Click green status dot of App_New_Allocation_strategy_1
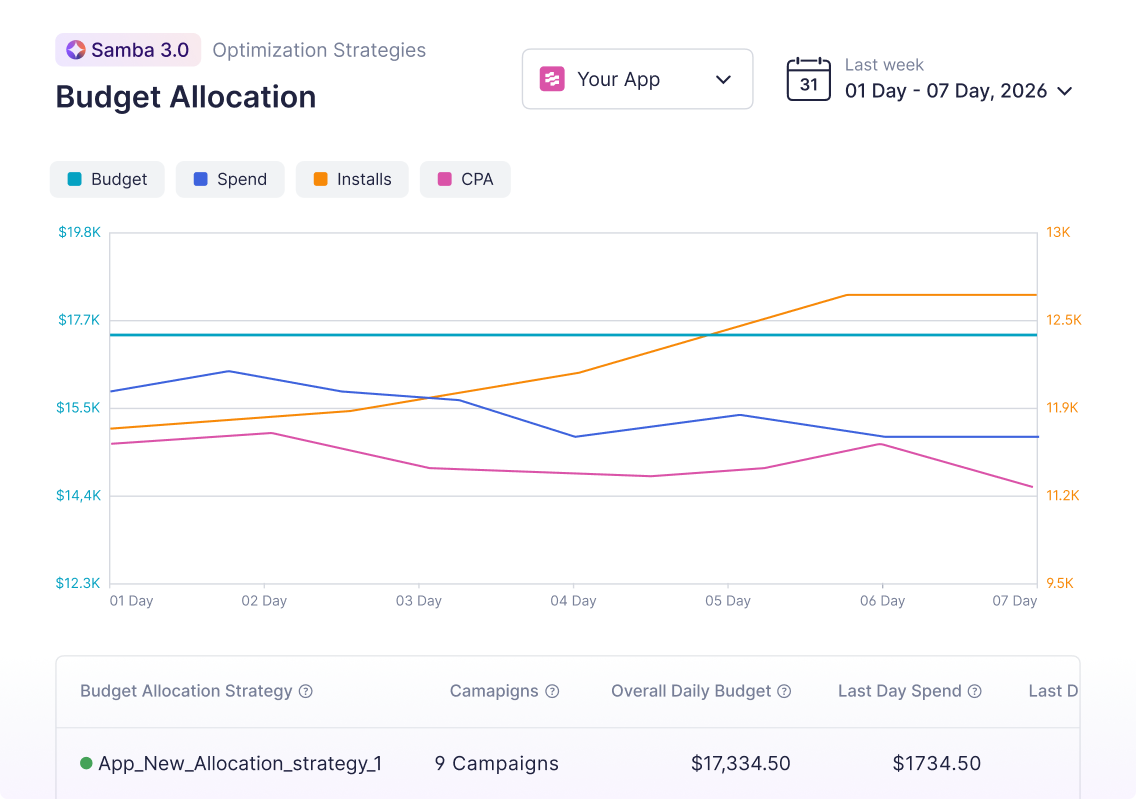Image resolution: width=1136 pixels, height=799 pixels. [x=86, y=763]
